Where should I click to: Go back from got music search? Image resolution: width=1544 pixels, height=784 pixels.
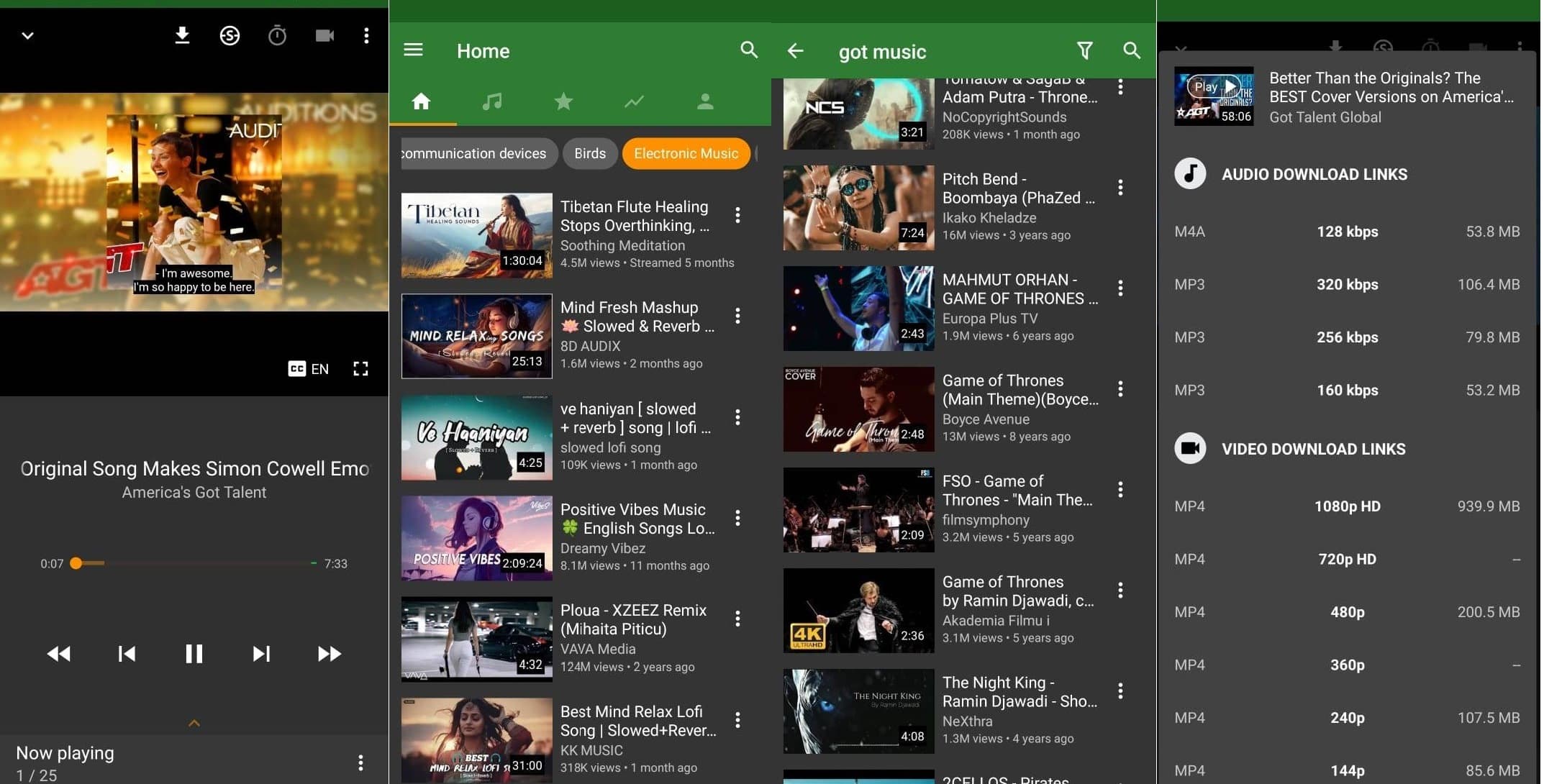(x=795, y=50)
